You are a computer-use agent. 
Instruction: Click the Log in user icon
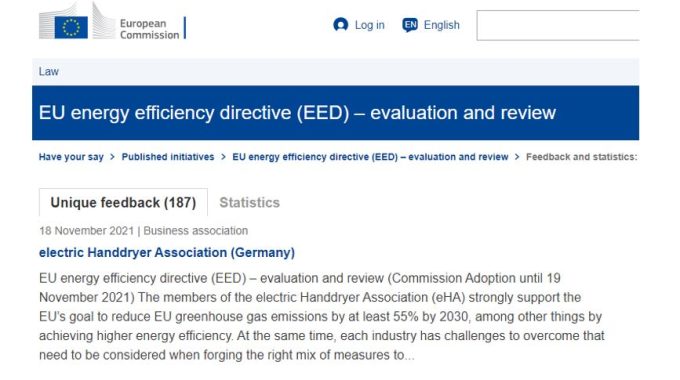click(x=340, y=25)
